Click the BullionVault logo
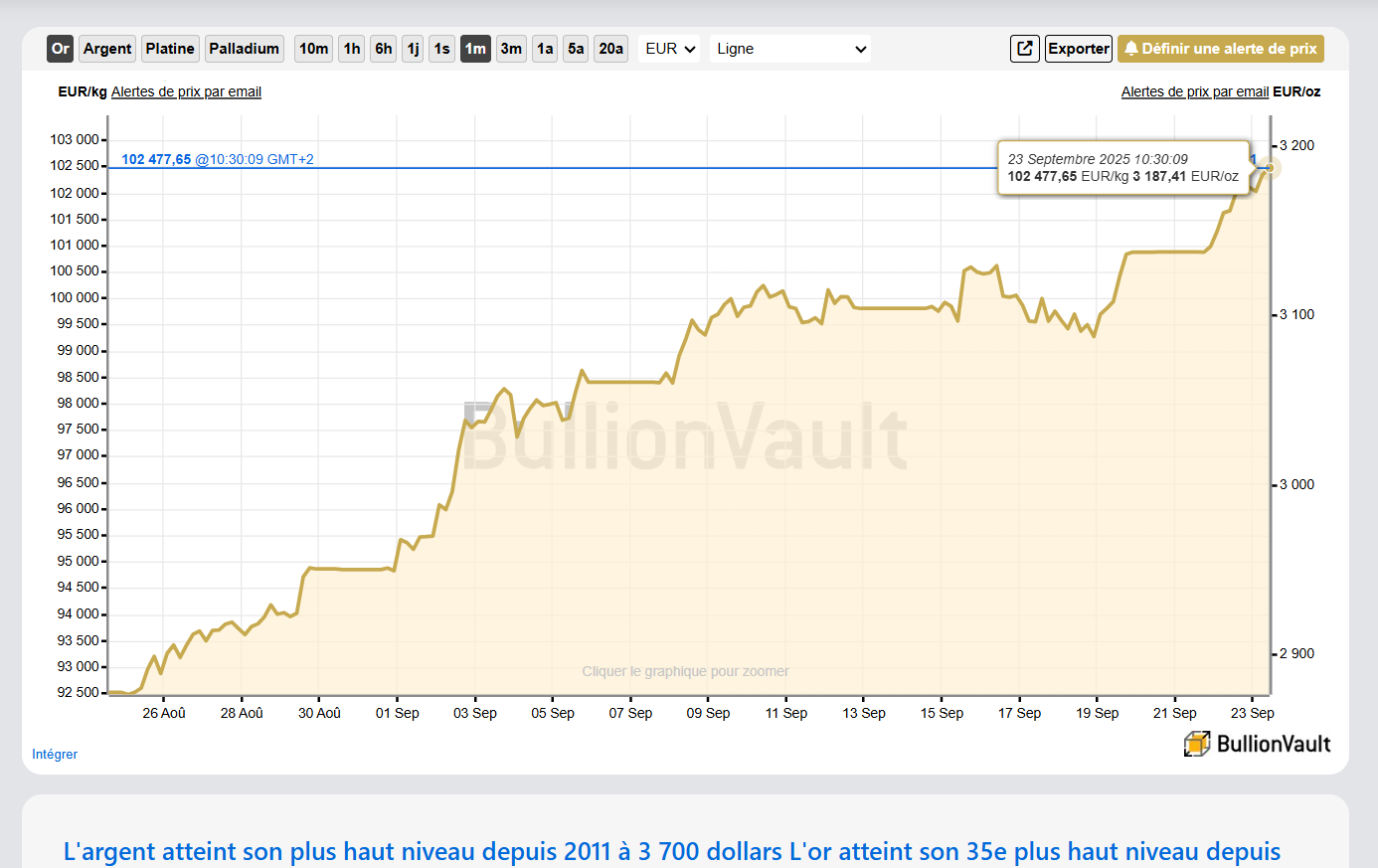 (1257, 744)
